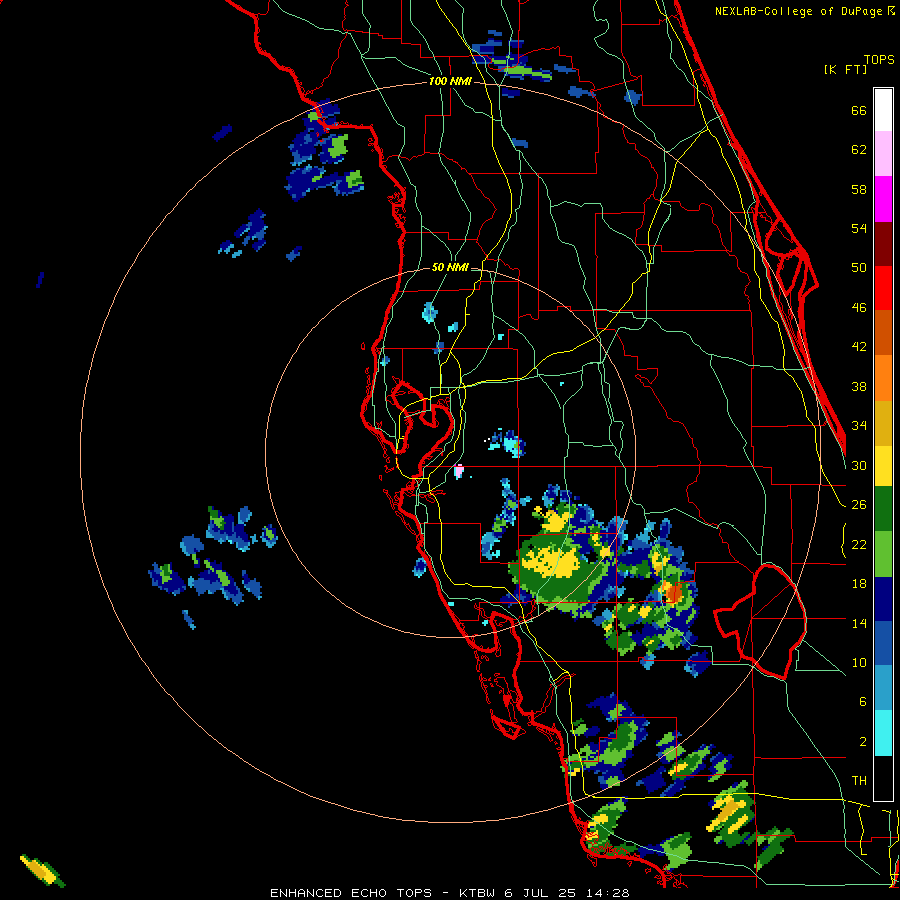Click the small pink echo near Tampa Bay
The image size is (900, 900).
click(x=459, y=471)
